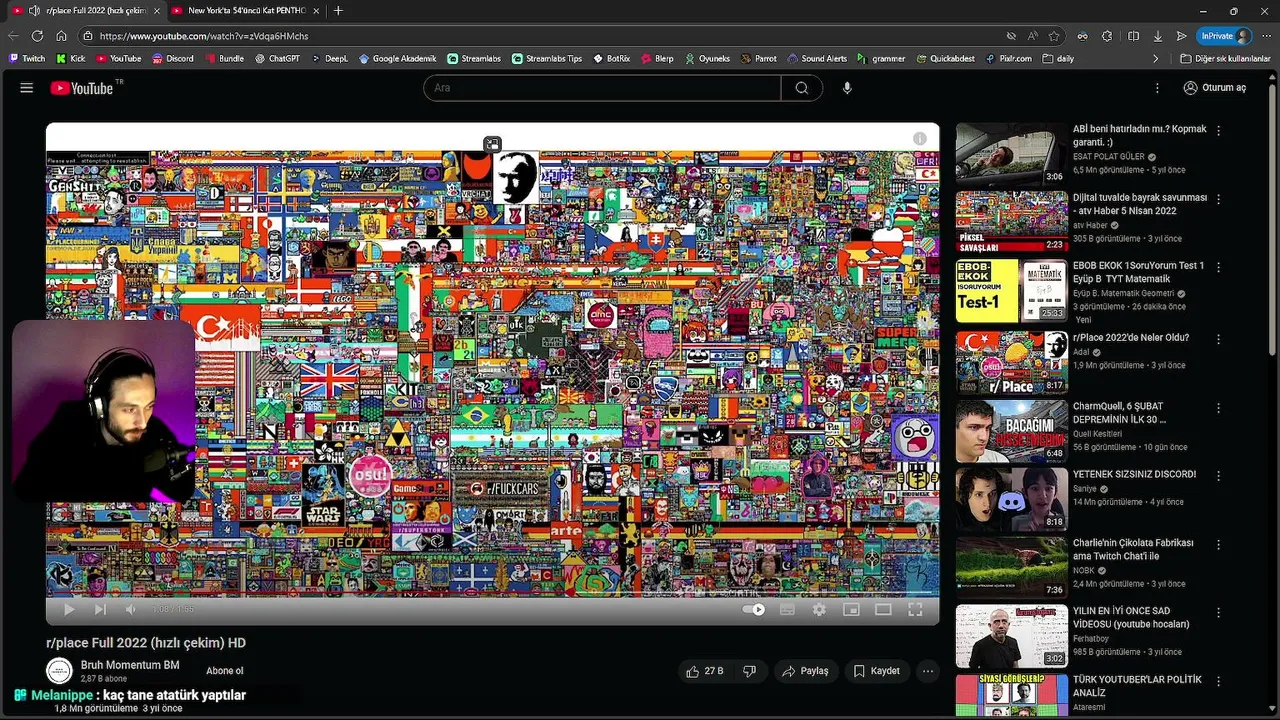Add page to favorites with star icon
Screen dimensions: 1280x720
tap(1054, 36)
